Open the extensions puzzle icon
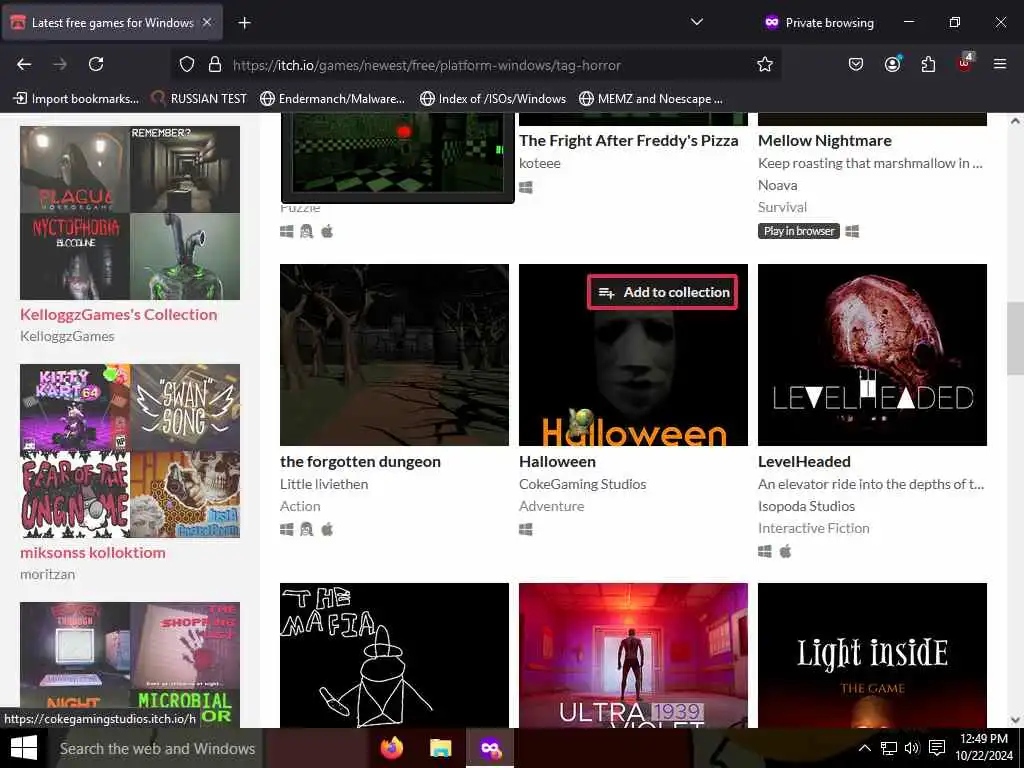Image resolution: width=1024 pixels, height=768 pixels. click(928, 64)
